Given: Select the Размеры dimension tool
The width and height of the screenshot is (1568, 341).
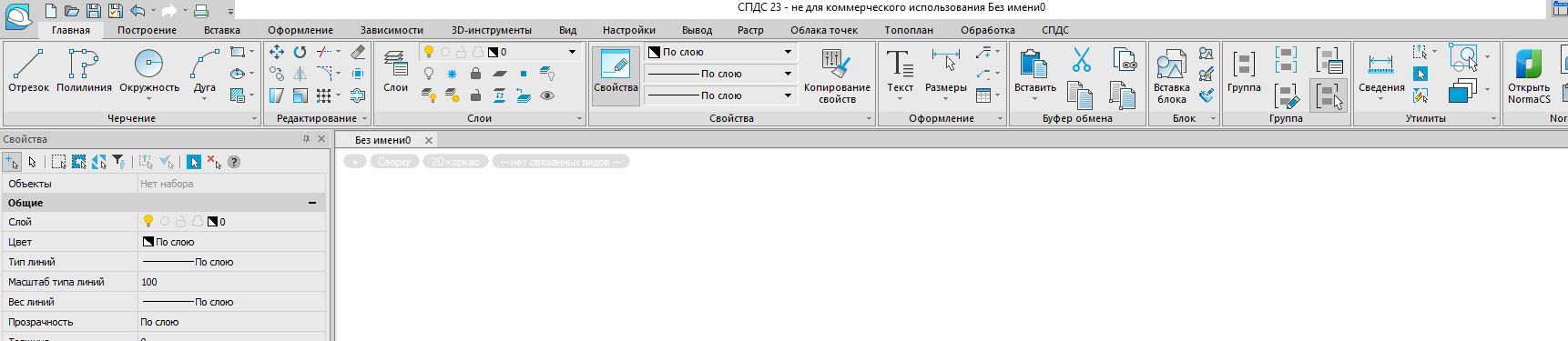Looking at the screenshot, I should click(945, 71).
